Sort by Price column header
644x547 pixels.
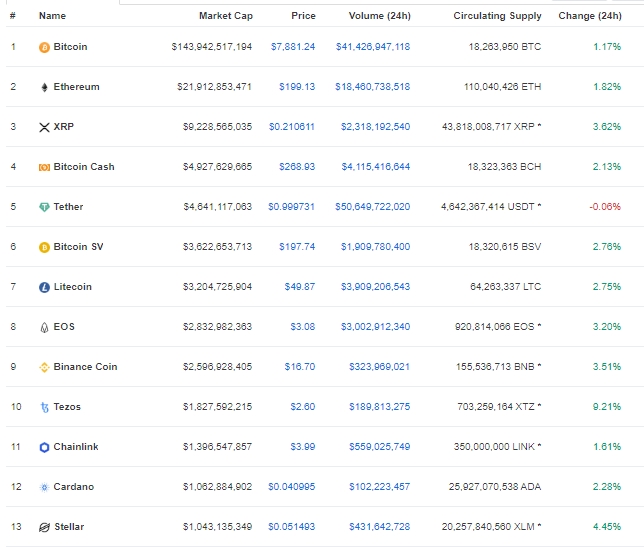pos(303,16)
